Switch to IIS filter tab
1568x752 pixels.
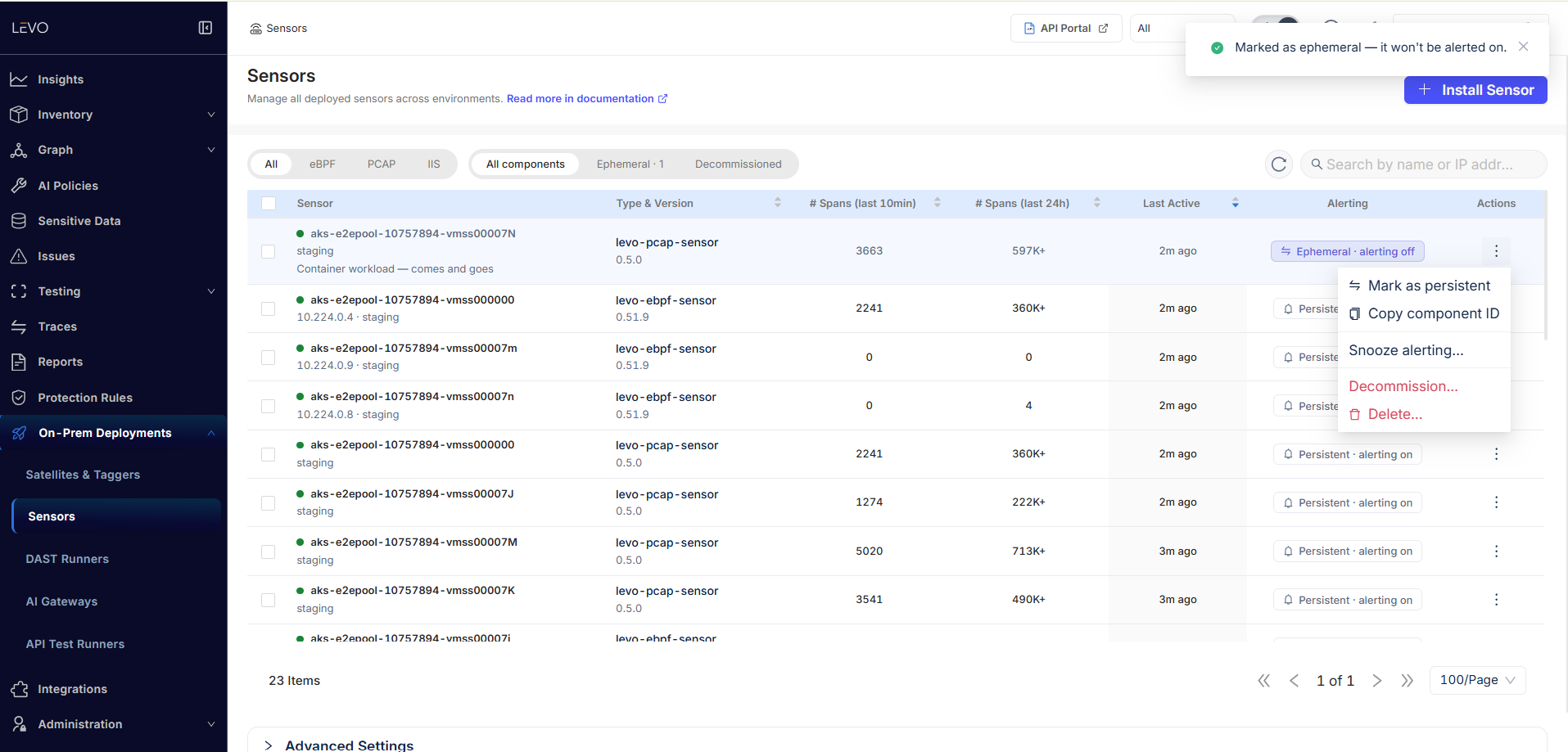pos(434,164)
